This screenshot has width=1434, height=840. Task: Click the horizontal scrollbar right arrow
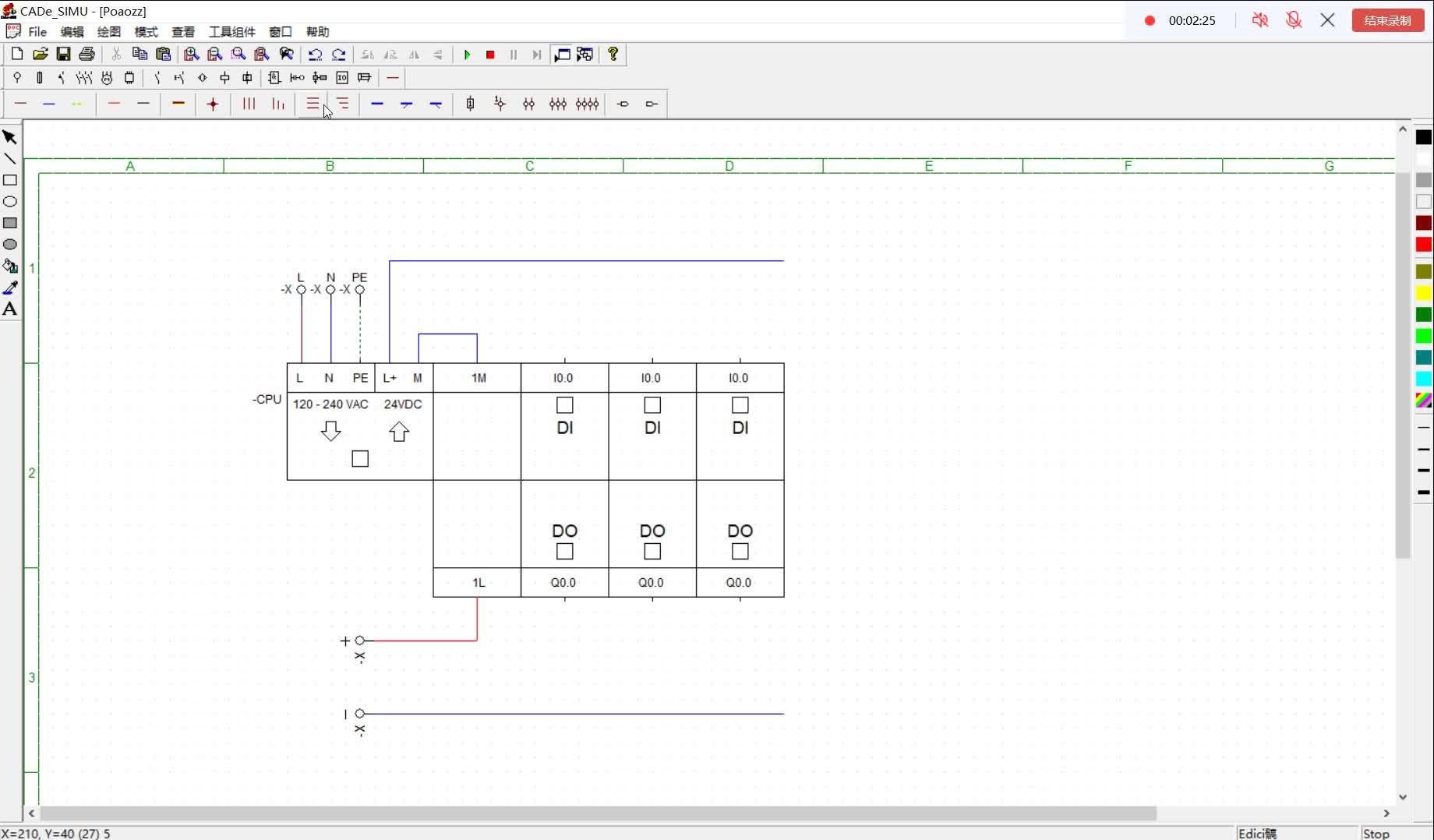pyautogui.click(x=1386, y=813)
